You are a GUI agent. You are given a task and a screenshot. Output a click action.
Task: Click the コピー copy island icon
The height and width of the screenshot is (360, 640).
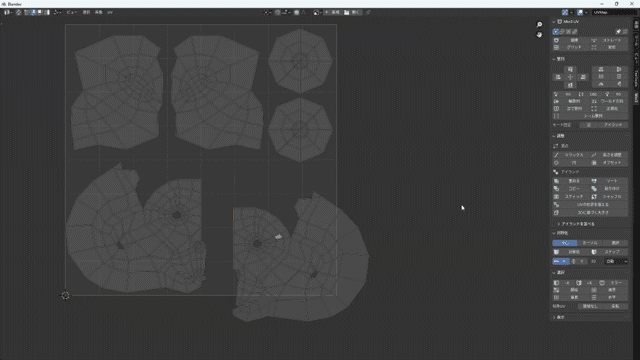tap(556, 189)
